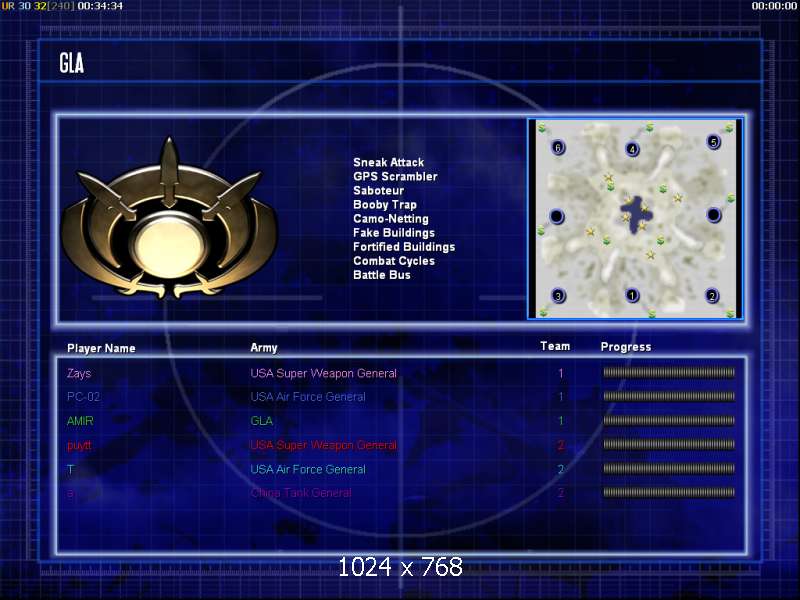
Task: Click the team number in puytt's row
Action: click(561, 445)
